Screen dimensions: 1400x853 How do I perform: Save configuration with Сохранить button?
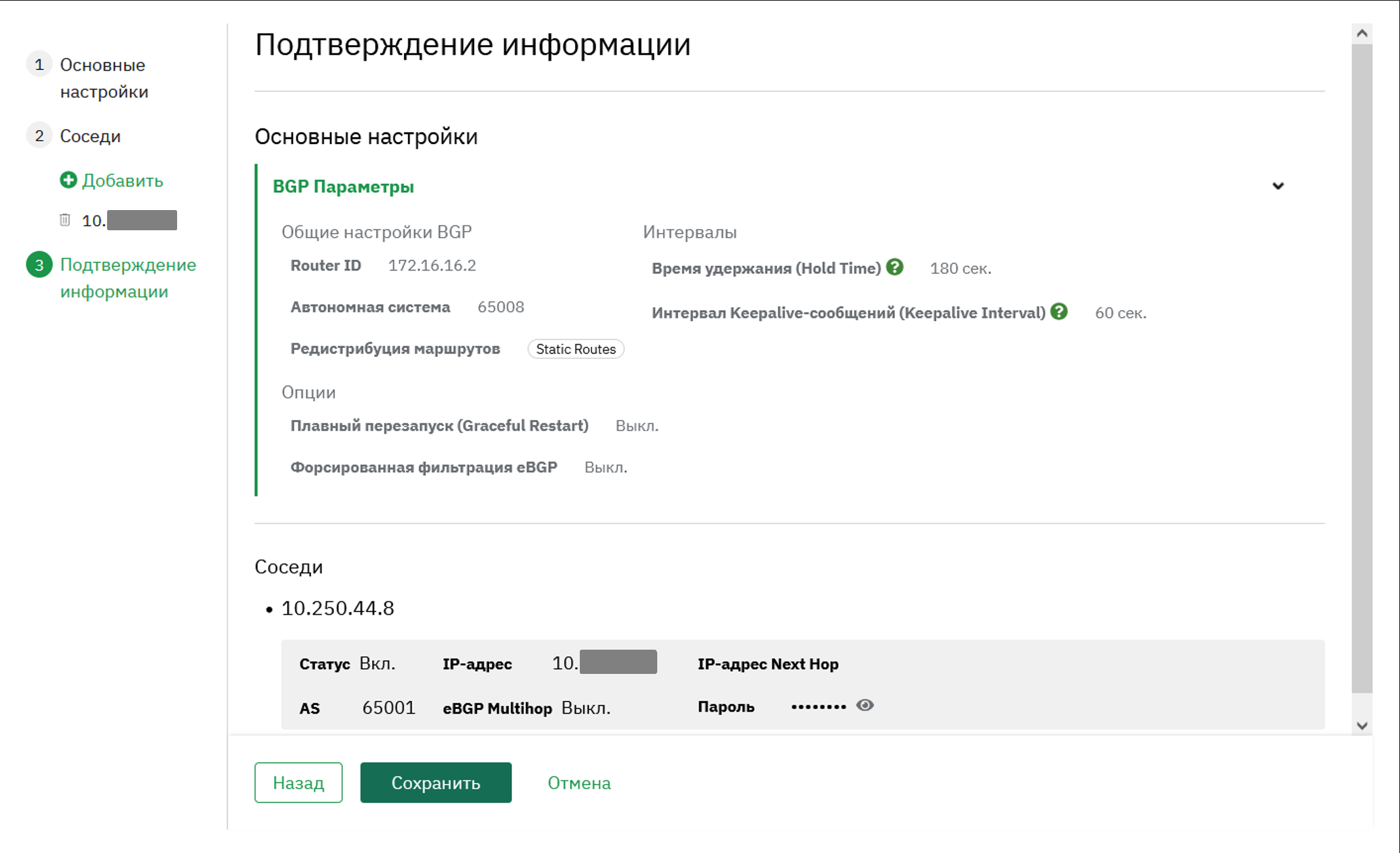pos(436,782)
